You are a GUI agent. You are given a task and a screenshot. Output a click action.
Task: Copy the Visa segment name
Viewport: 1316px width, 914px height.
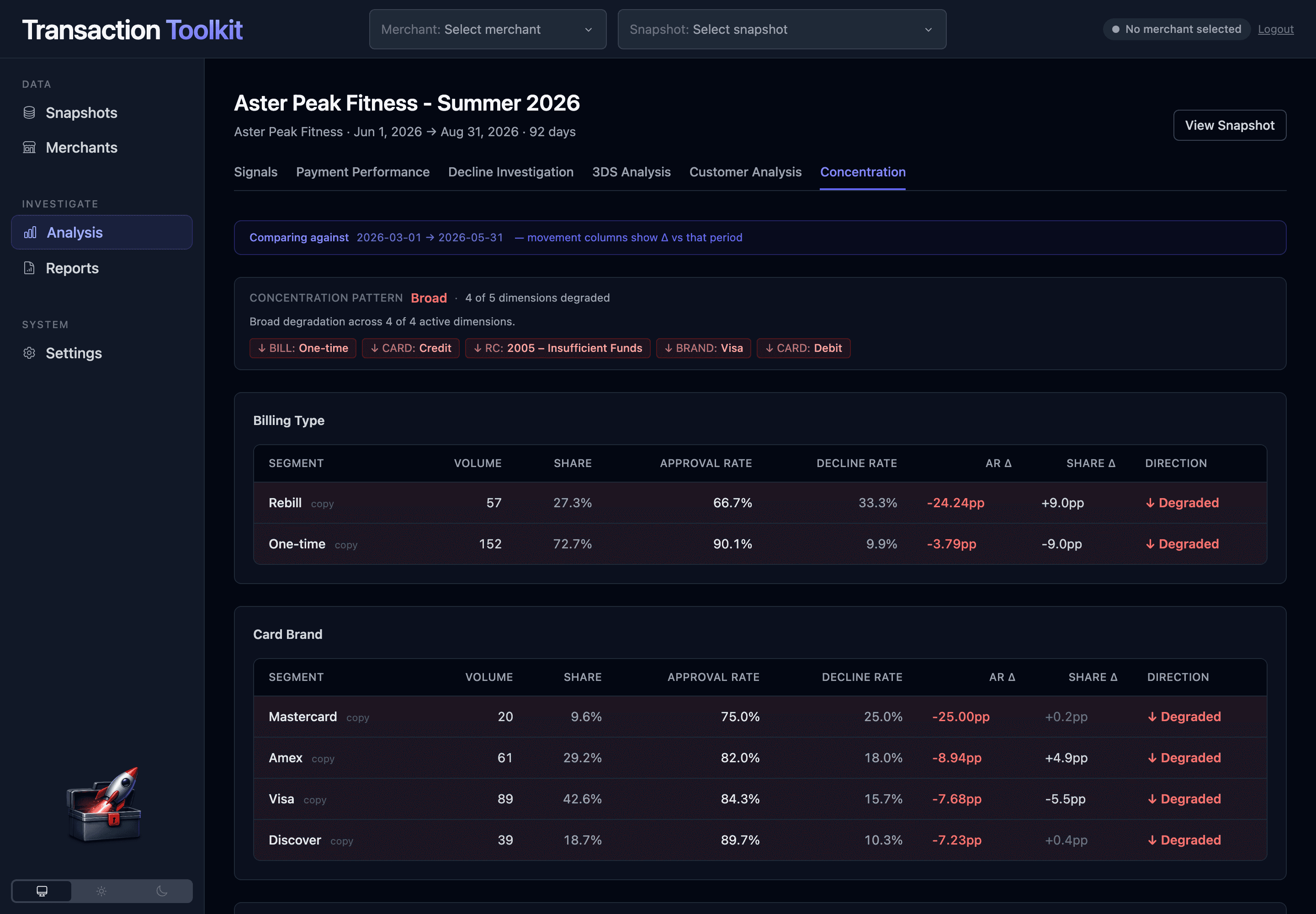tap(314, 801)
